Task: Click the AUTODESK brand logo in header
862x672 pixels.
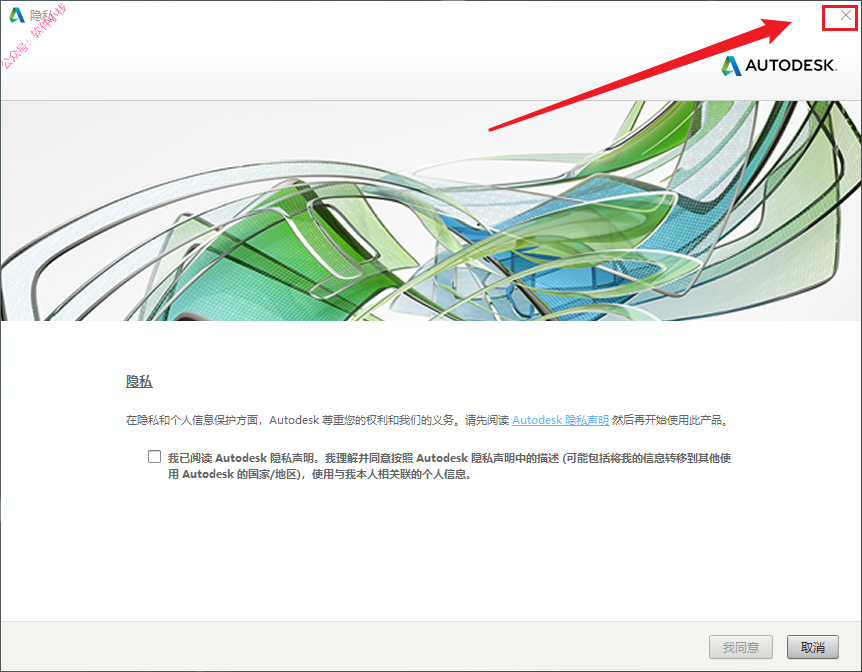Action: coord(779,65)
